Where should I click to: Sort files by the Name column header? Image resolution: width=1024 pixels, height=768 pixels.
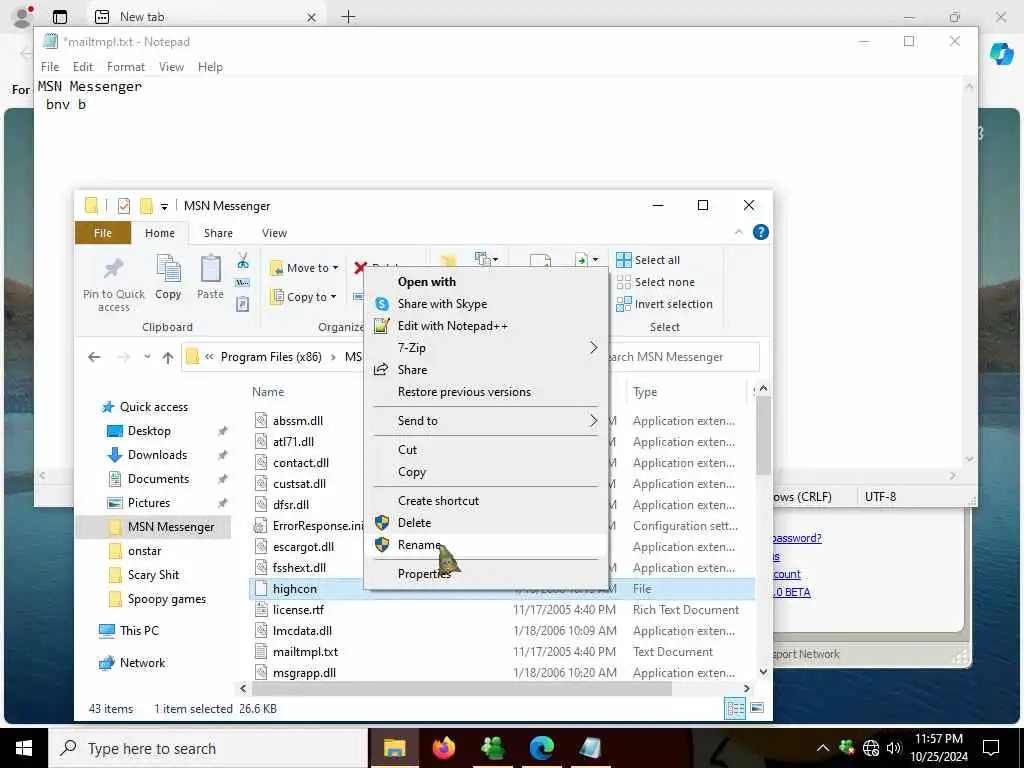268,392
